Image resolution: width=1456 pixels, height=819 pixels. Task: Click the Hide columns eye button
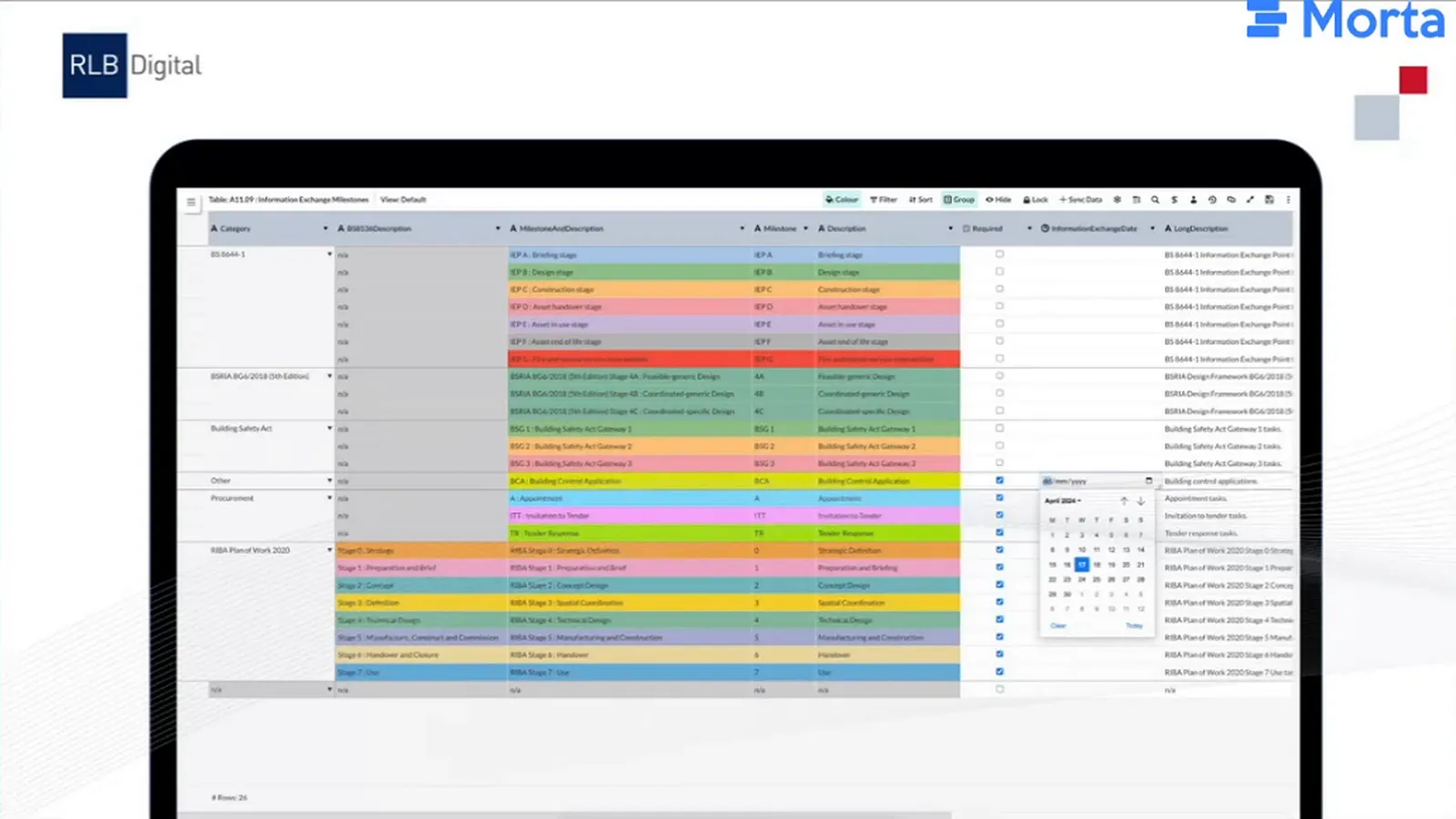pyautogui.click(x=998, y=199)
